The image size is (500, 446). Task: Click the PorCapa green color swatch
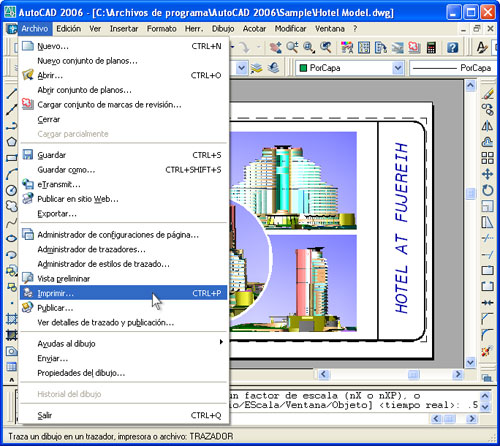303,68
